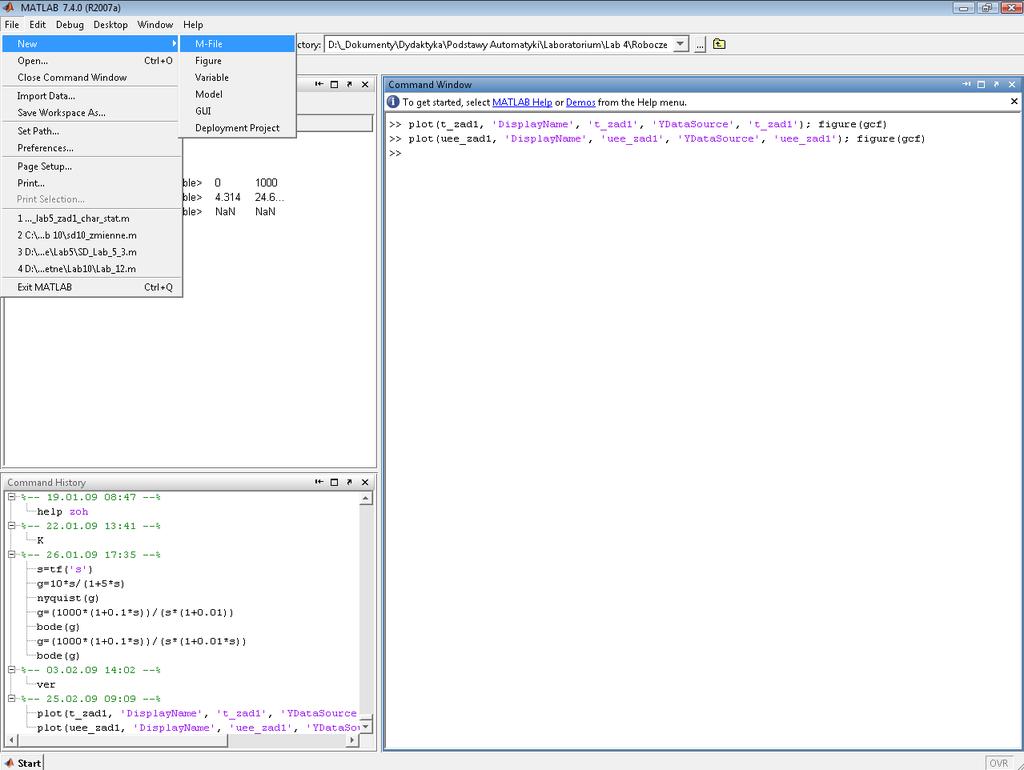Click the blue info icon in Command Window
Image resolution: width=1024 pixels, height=770 pixels.
pos(392,102)
